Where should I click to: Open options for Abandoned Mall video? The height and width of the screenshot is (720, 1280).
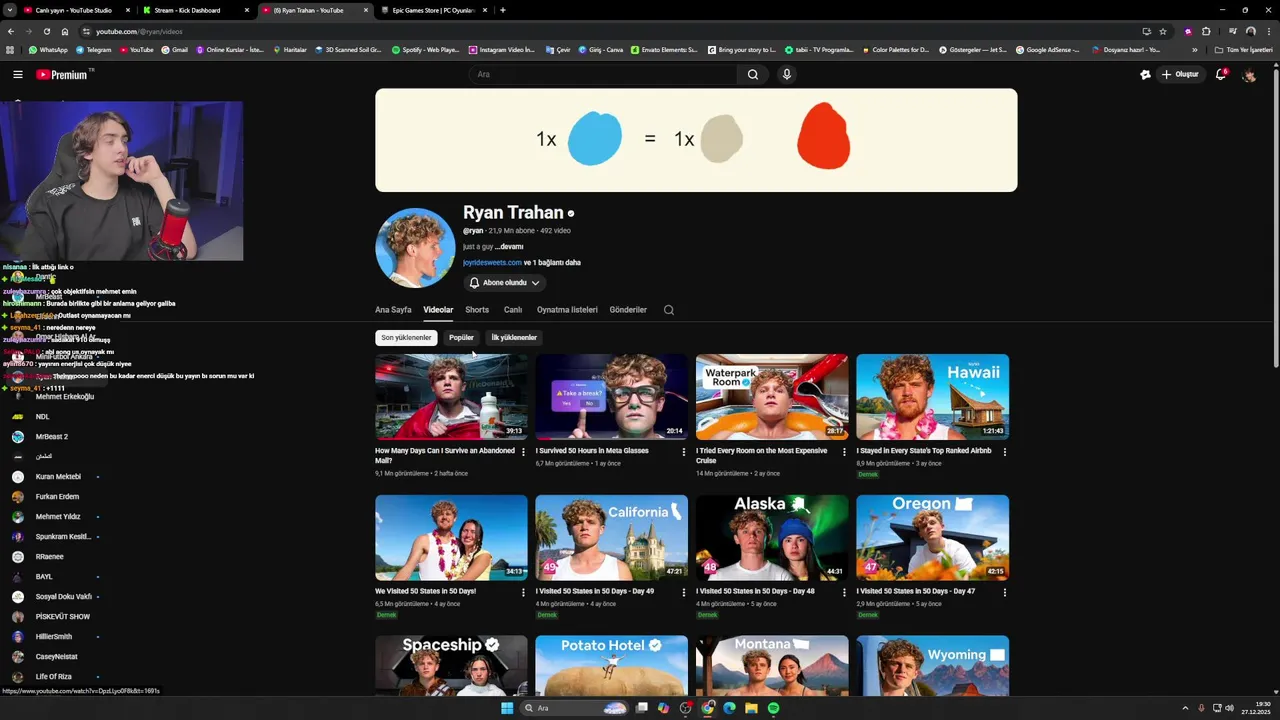point(523,452)
